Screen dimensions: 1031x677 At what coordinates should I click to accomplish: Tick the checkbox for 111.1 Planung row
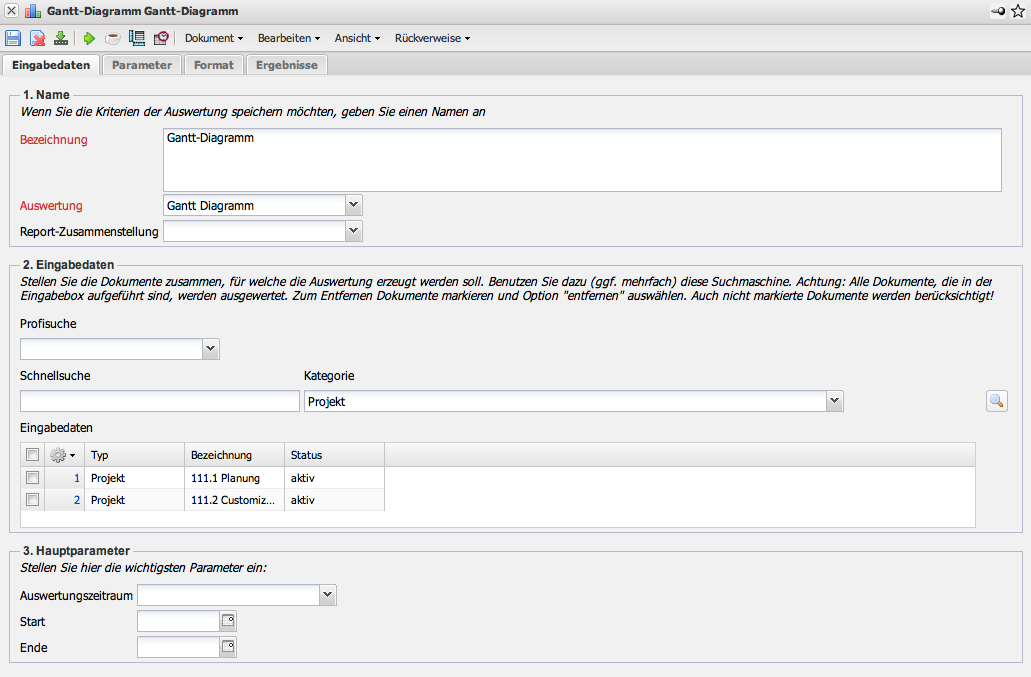[x=33, y=478]
